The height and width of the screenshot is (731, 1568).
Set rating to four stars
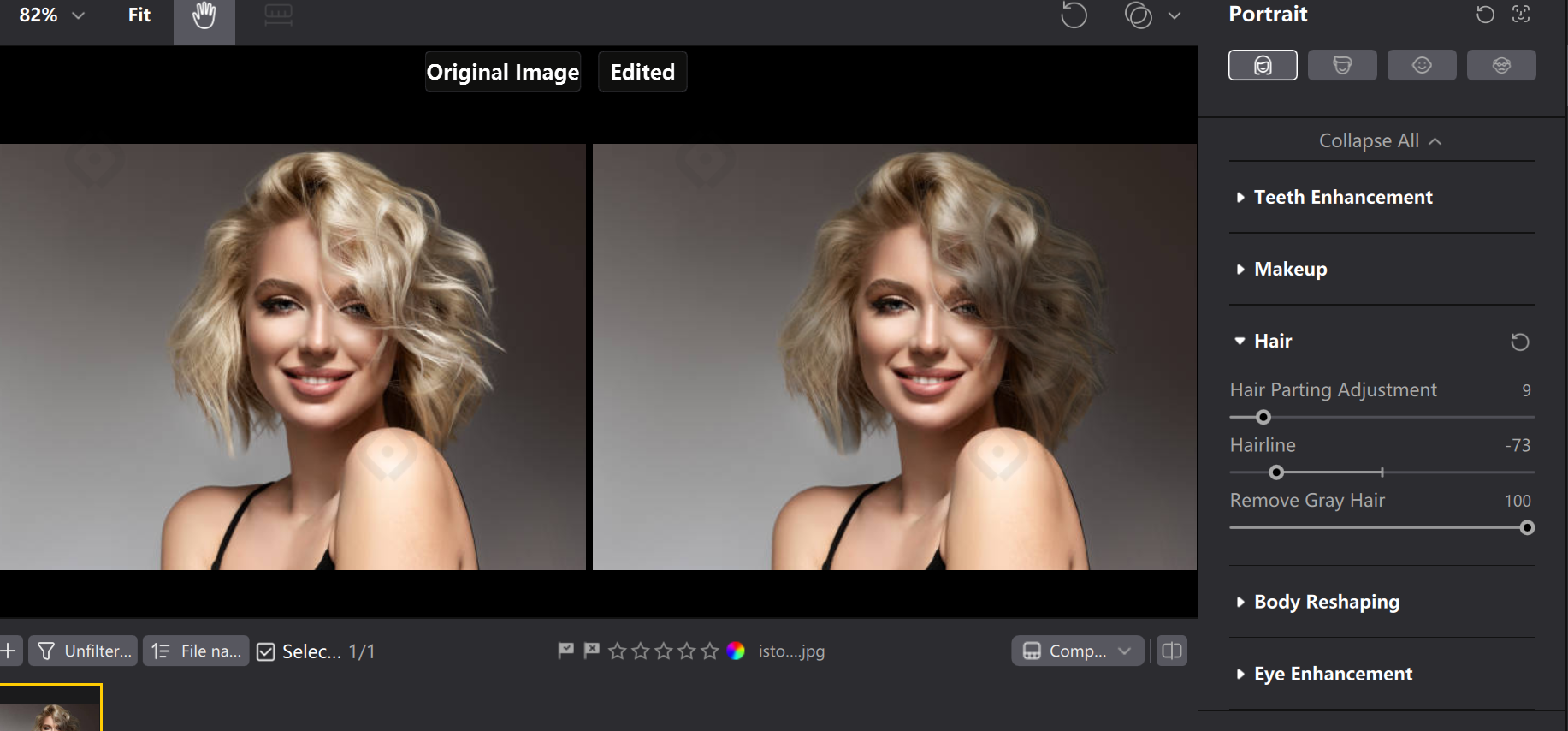pos(687,651)
